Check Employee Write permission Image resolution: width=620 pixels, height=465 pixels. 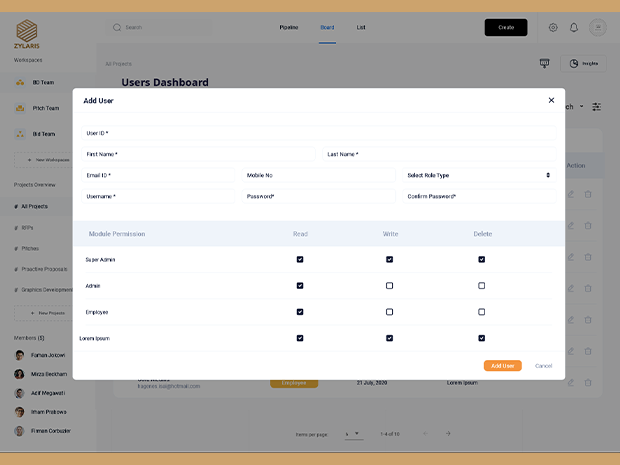click(389, 312)
